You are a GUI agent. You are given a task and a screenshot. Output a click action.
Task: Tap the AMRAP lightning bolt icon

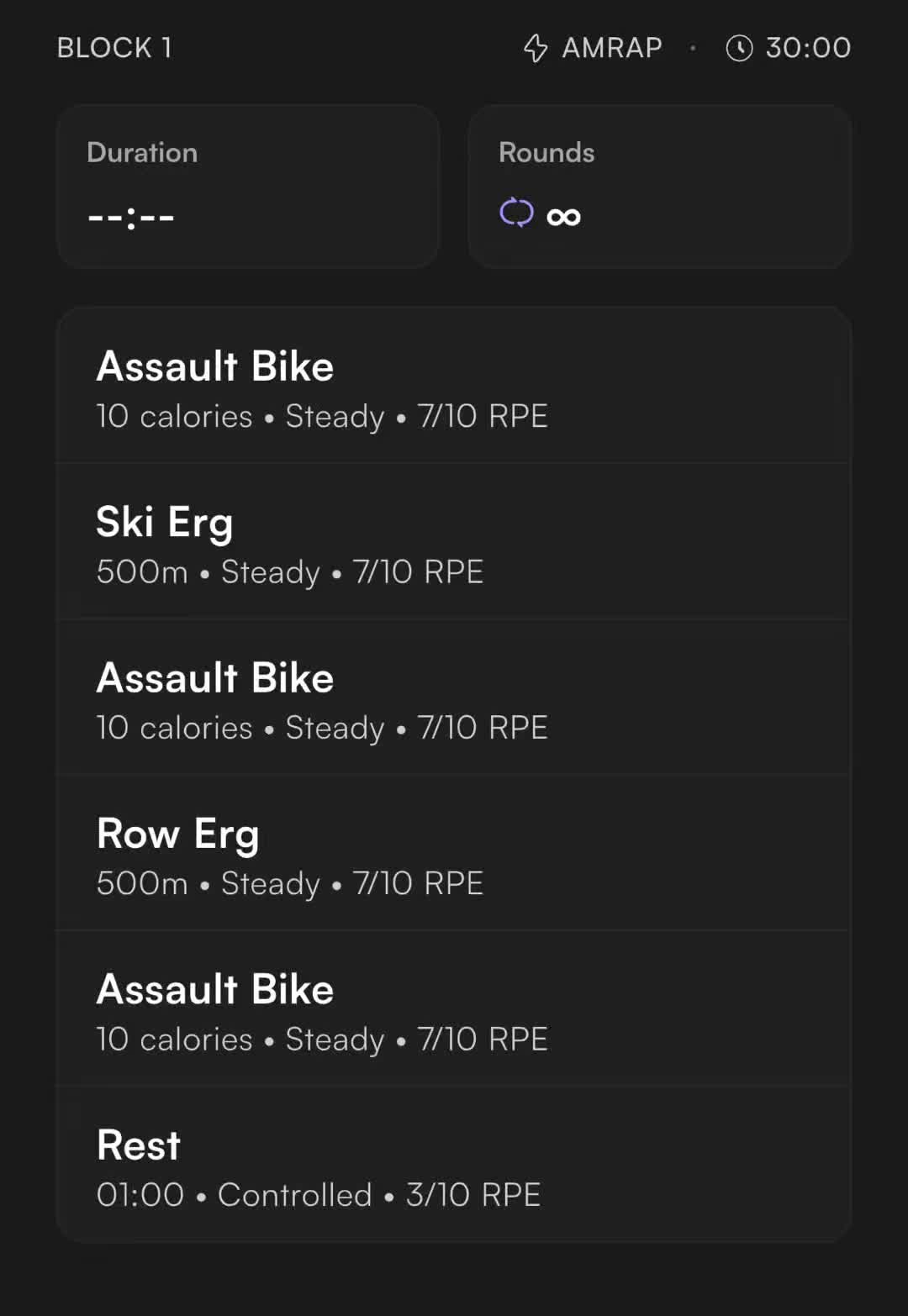pyautogui.click(x=536, y=48)
